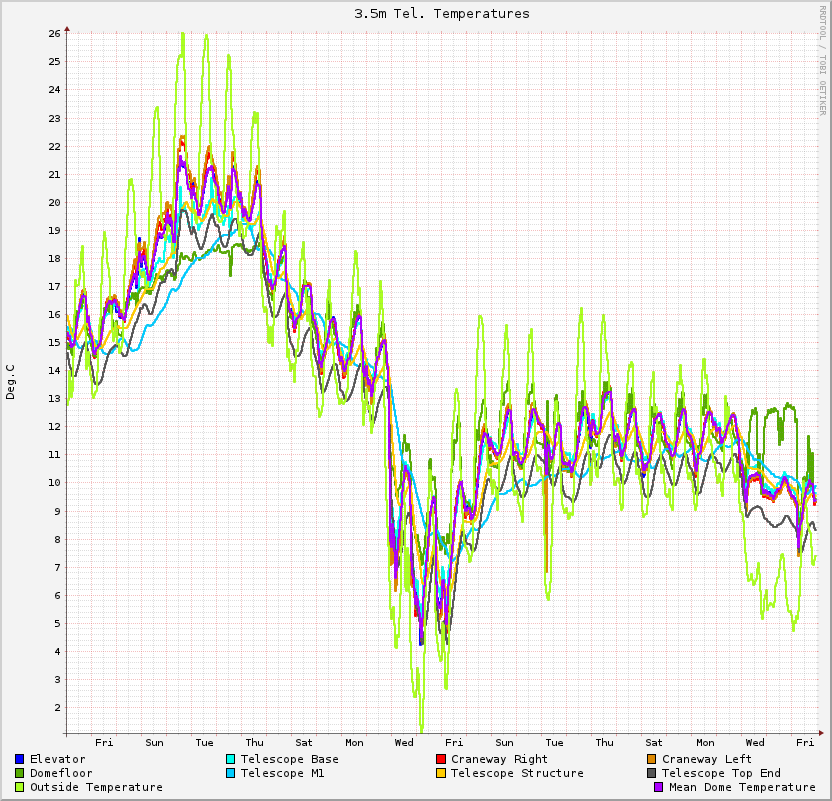Click the "Mean Dome Temperature" legend text
Image resolution: width=832 pixels, height=801 pixels.
742,787
